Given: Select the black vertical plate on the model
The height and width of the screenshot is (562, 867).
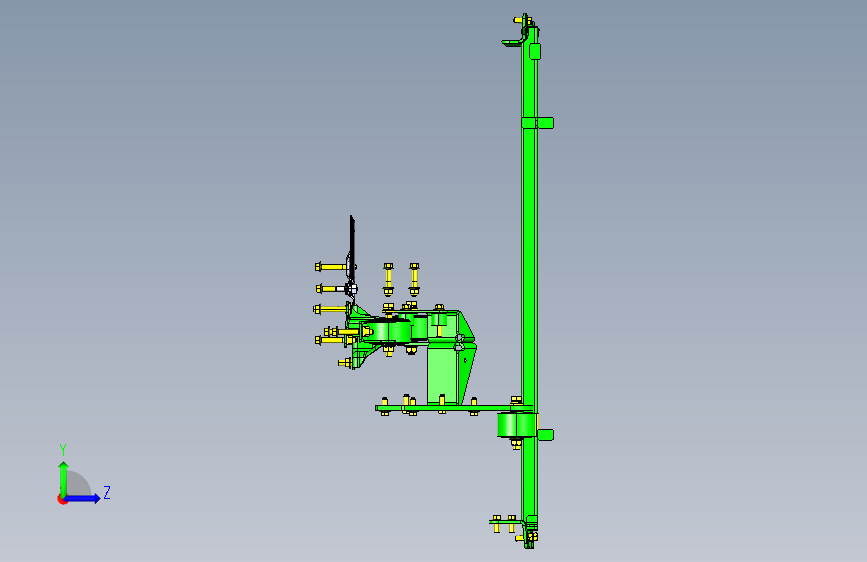Looking at the screenshot, I should click(352, 248).
